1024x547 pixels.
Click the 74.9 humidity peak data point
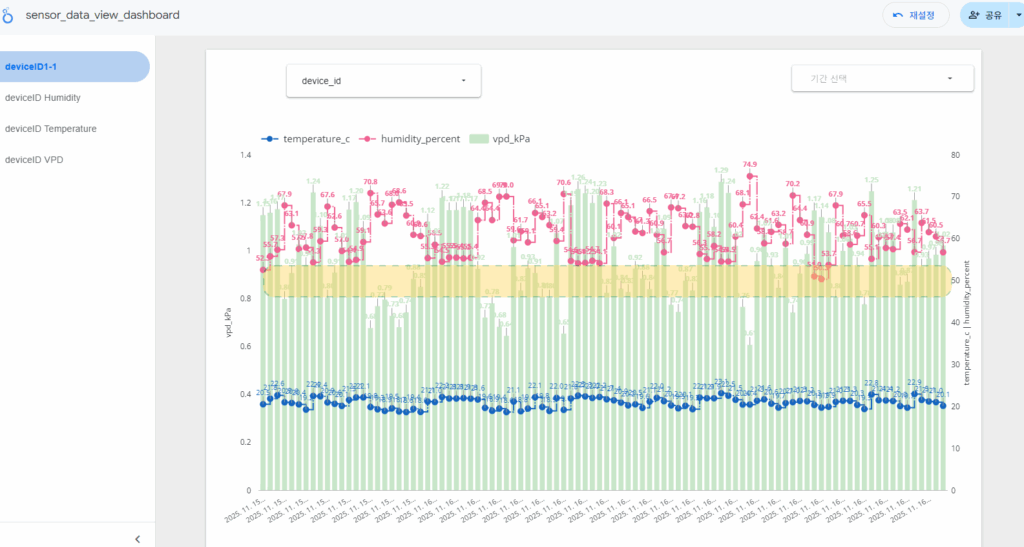pos(750,177)
